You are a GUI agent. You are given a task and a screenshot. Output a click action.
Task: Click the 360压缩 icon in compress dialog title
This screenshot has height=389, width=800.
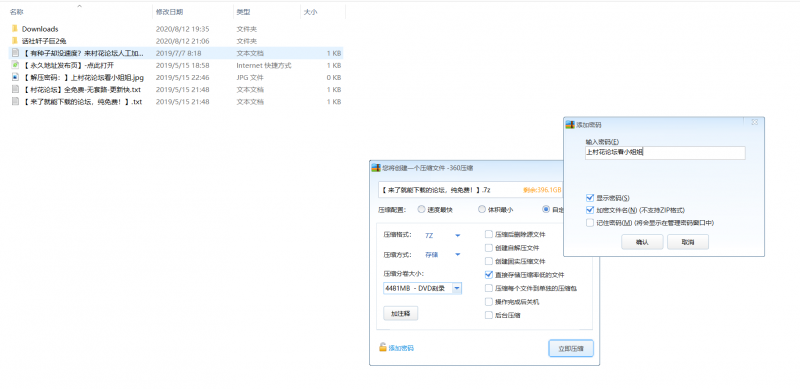[376, 167]
